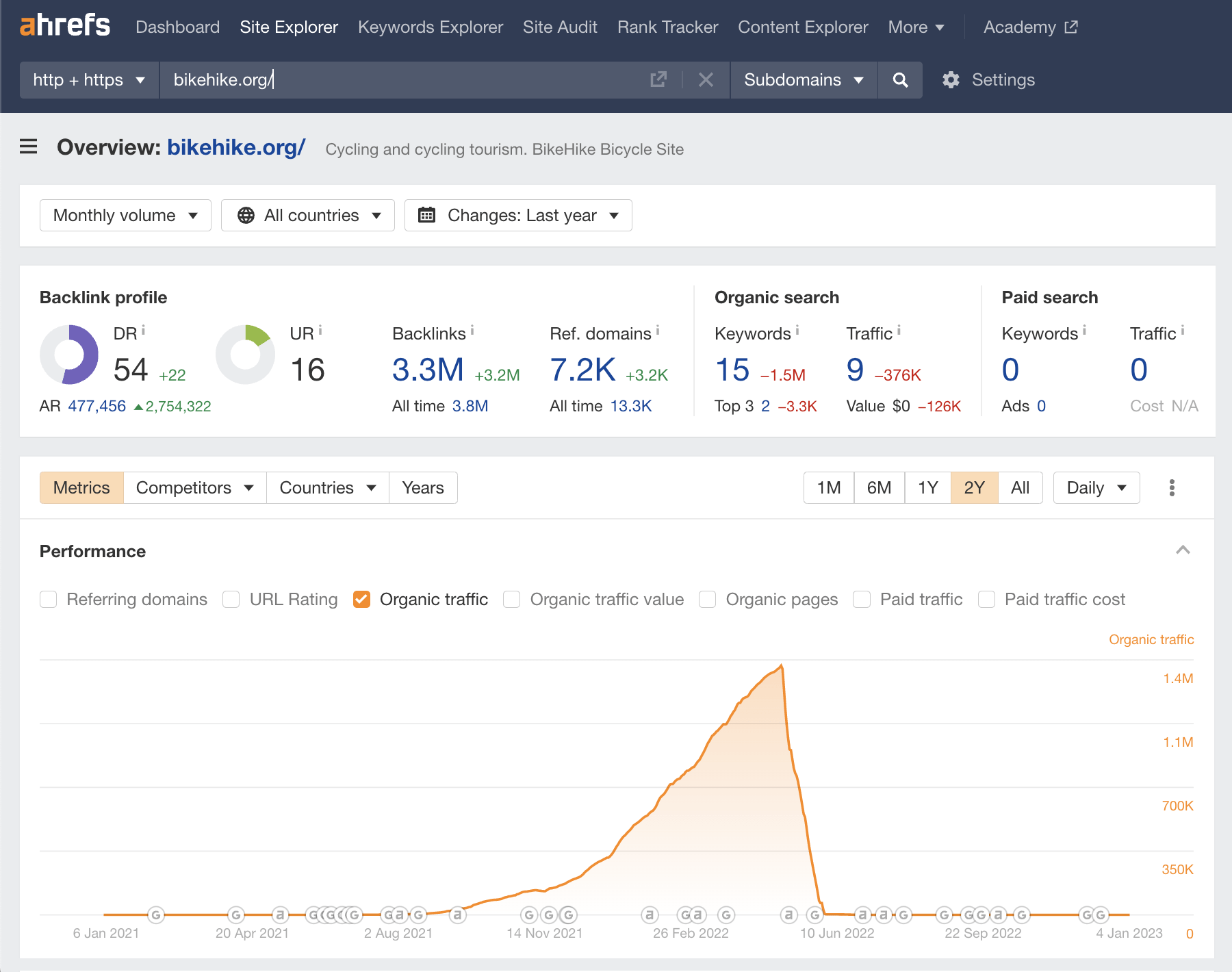The width and height of the screenshot is (1232, 972).
Task: Open the Settings gear next to search
Action: (951, 80)
